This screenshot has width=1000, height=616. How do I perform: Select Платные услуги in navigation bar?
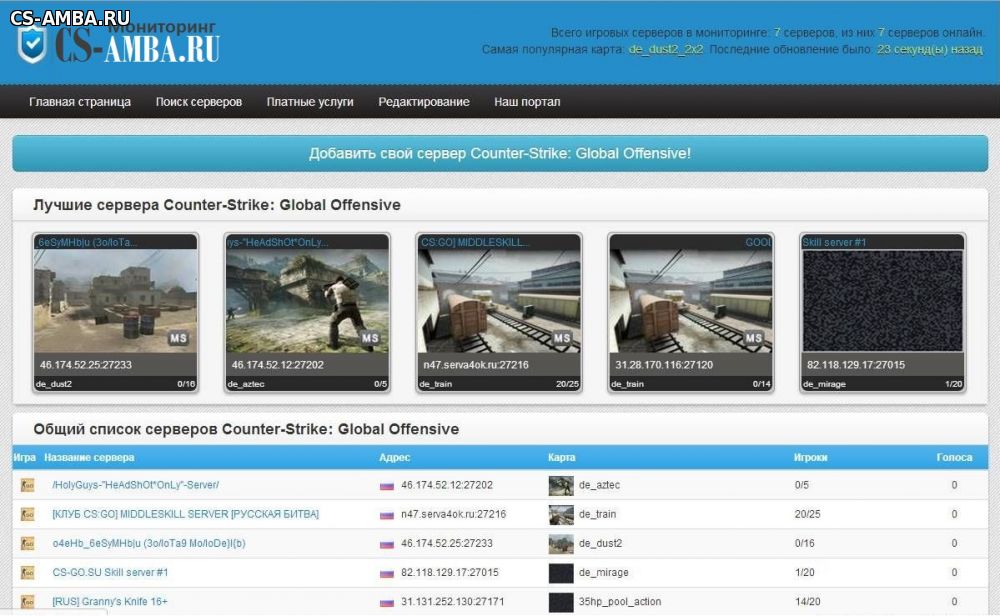click(310, 102)
